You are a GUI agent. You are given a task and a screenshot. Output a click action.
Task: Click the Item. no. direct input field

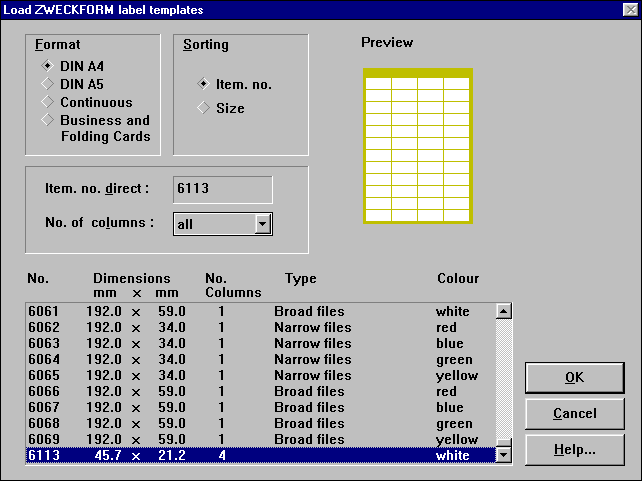pos(223,189)
